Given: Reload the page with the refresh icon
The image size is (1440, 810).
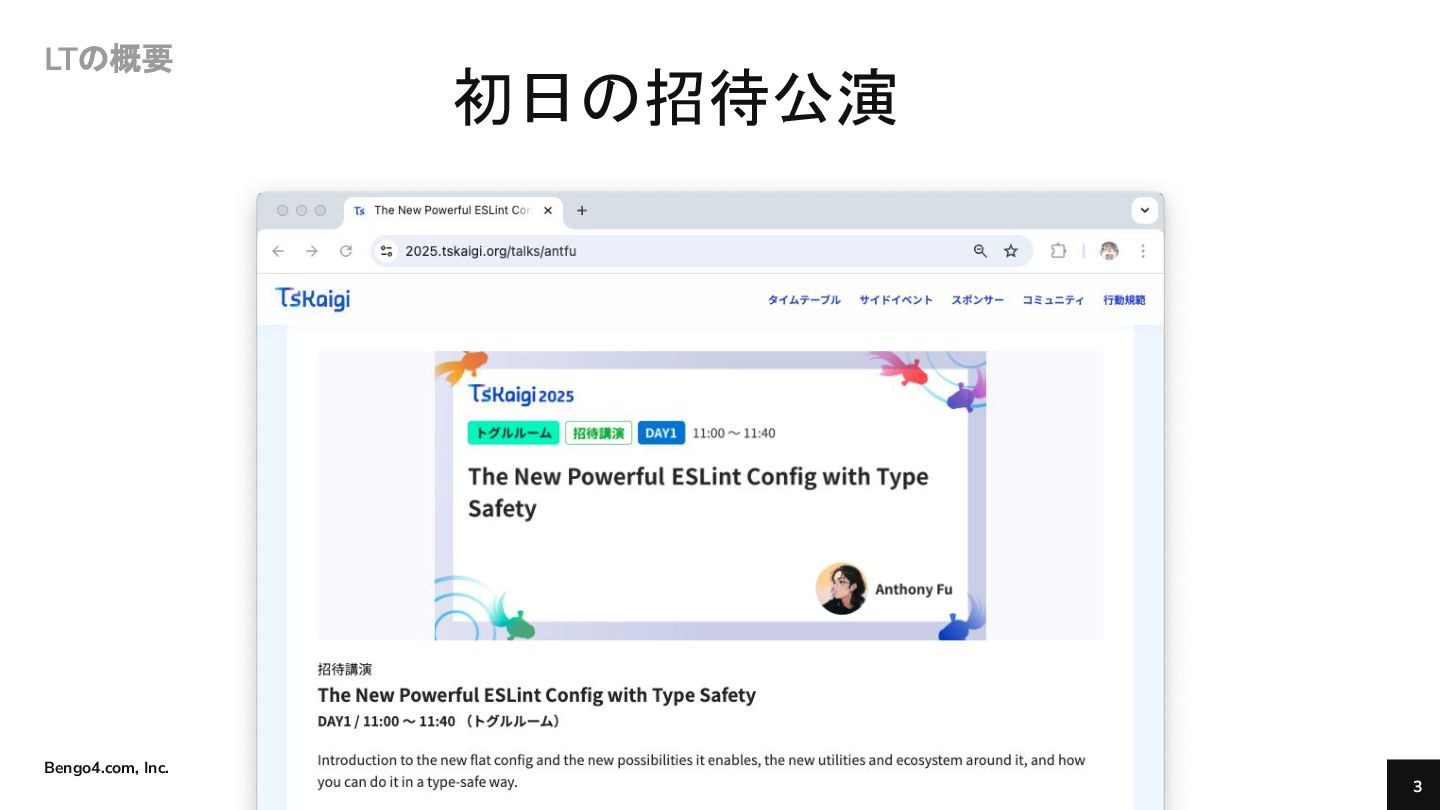Looking at the screenshot, I should [x=346, y=251].
